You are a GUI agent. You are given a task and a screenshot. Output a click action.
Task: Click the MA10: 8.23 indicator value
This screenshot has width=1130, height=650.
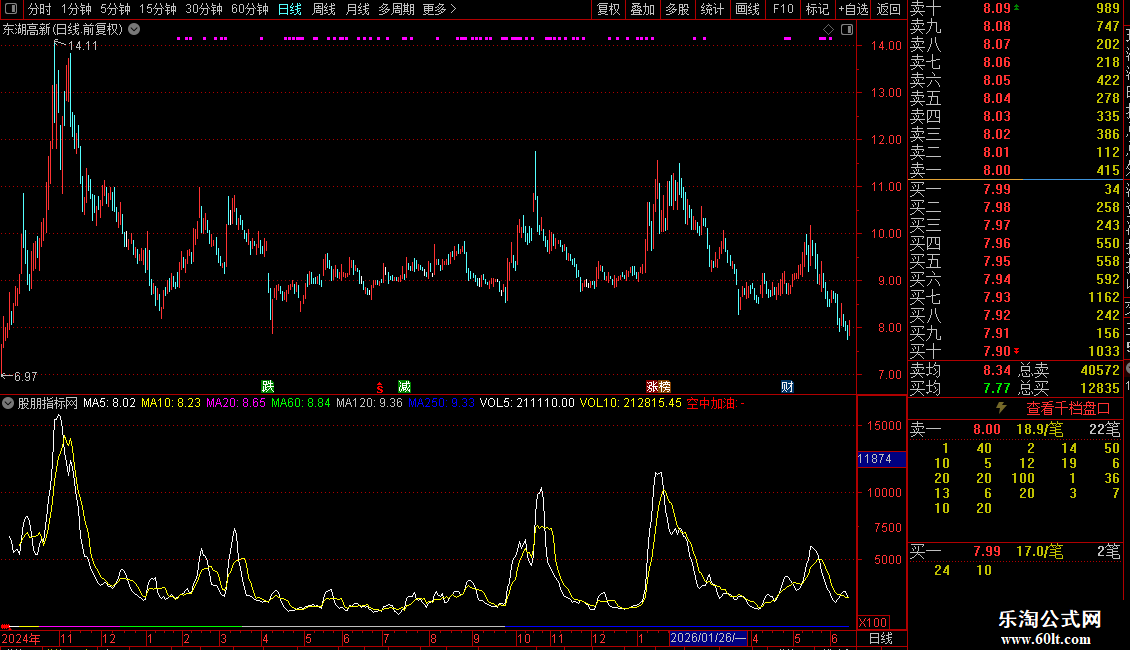click(x=171, y=403)
